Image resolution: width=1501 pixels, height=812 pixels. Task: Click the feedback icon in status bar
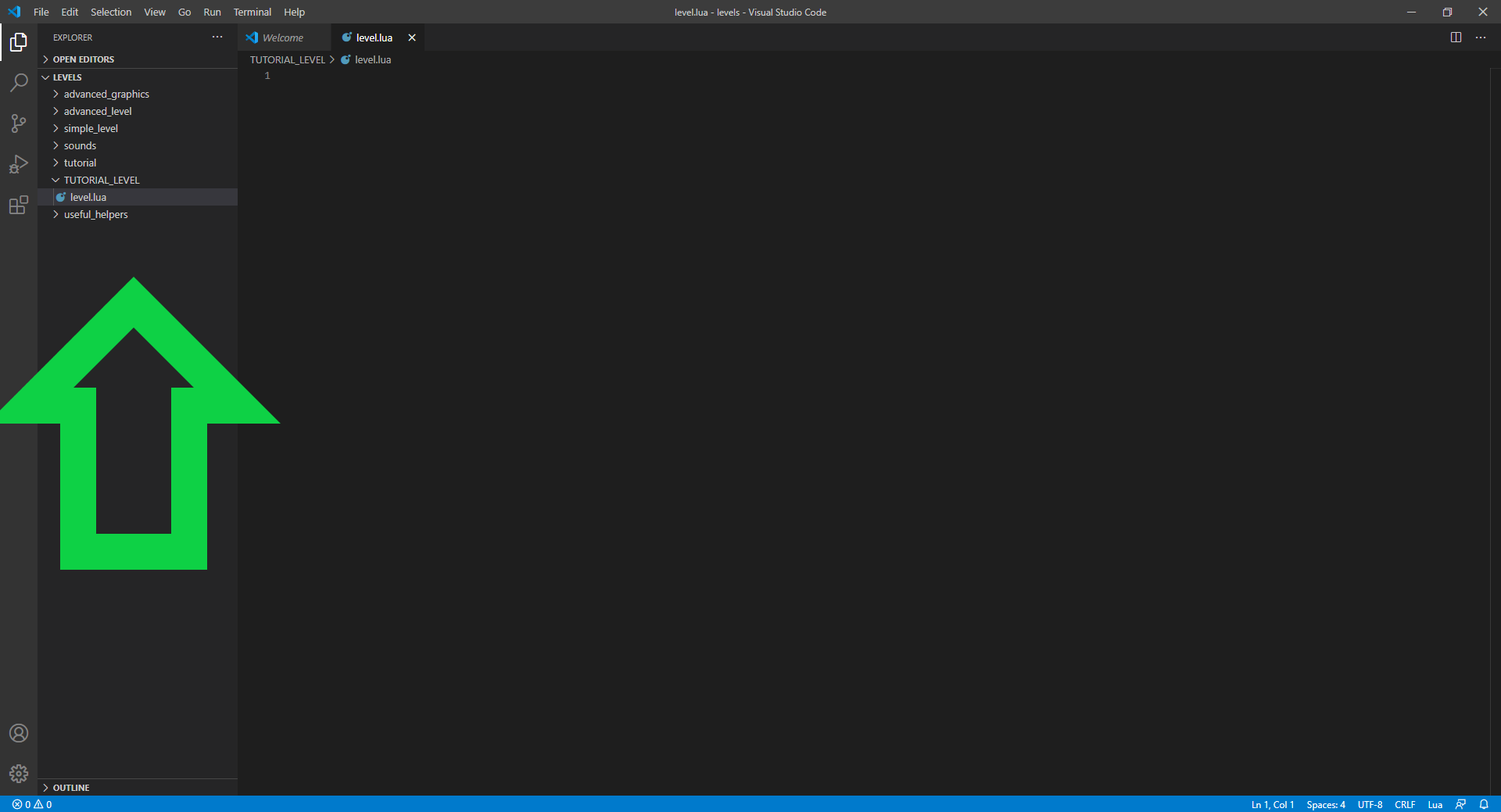1460,804
